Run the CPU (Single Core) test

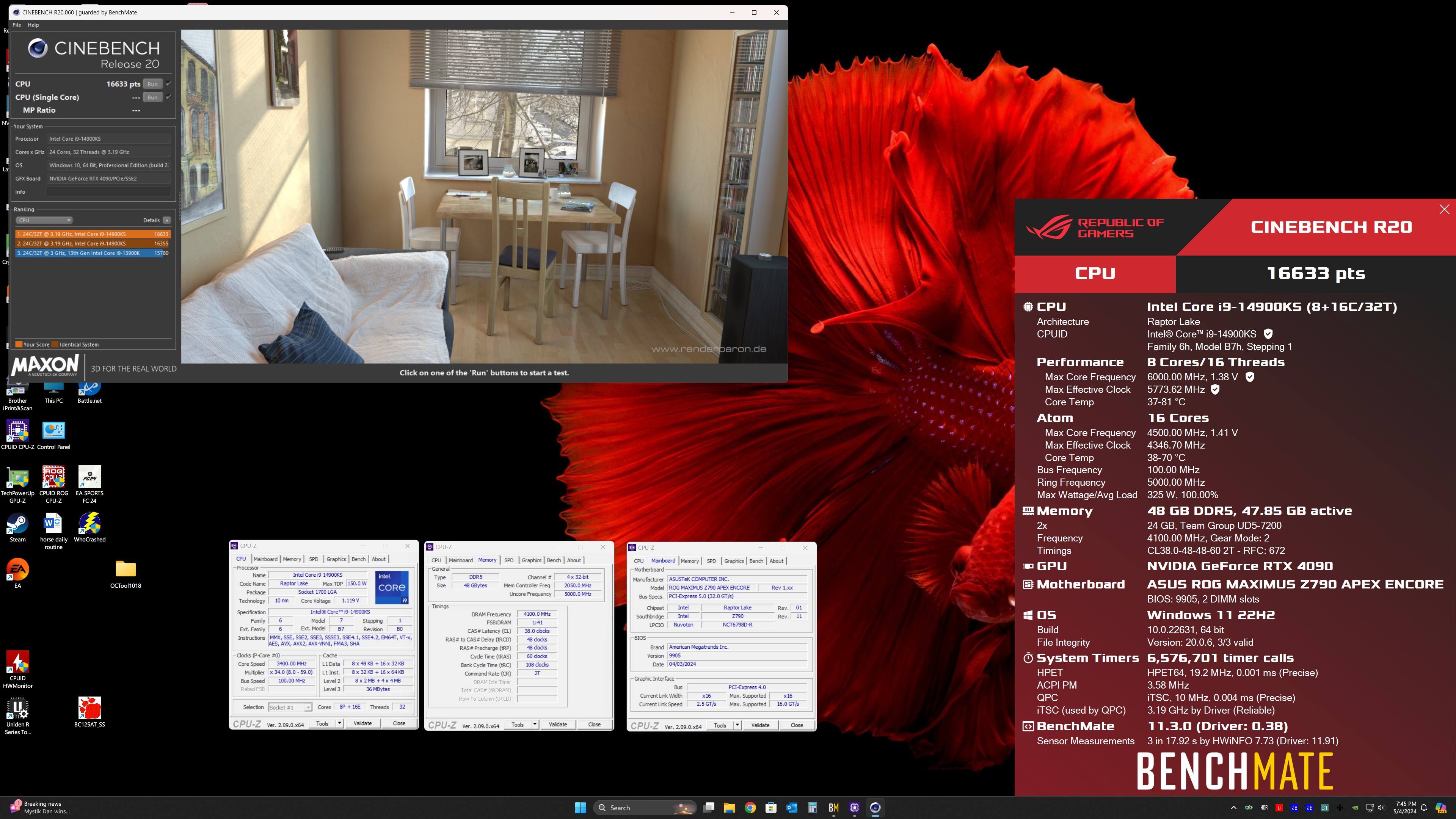tap(152, 97)
